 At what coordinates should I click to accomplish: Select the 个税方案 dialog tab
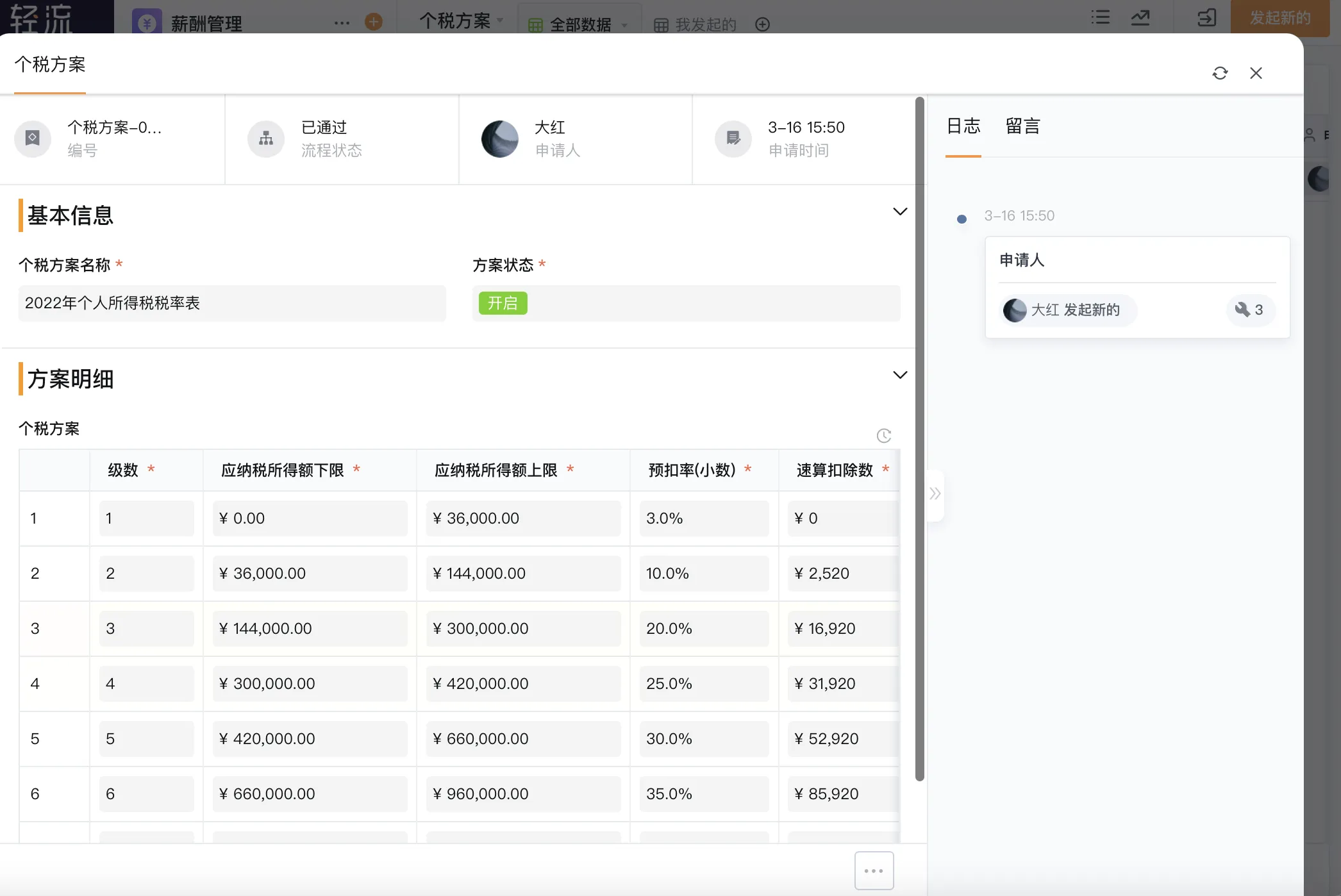coord(50,65)
